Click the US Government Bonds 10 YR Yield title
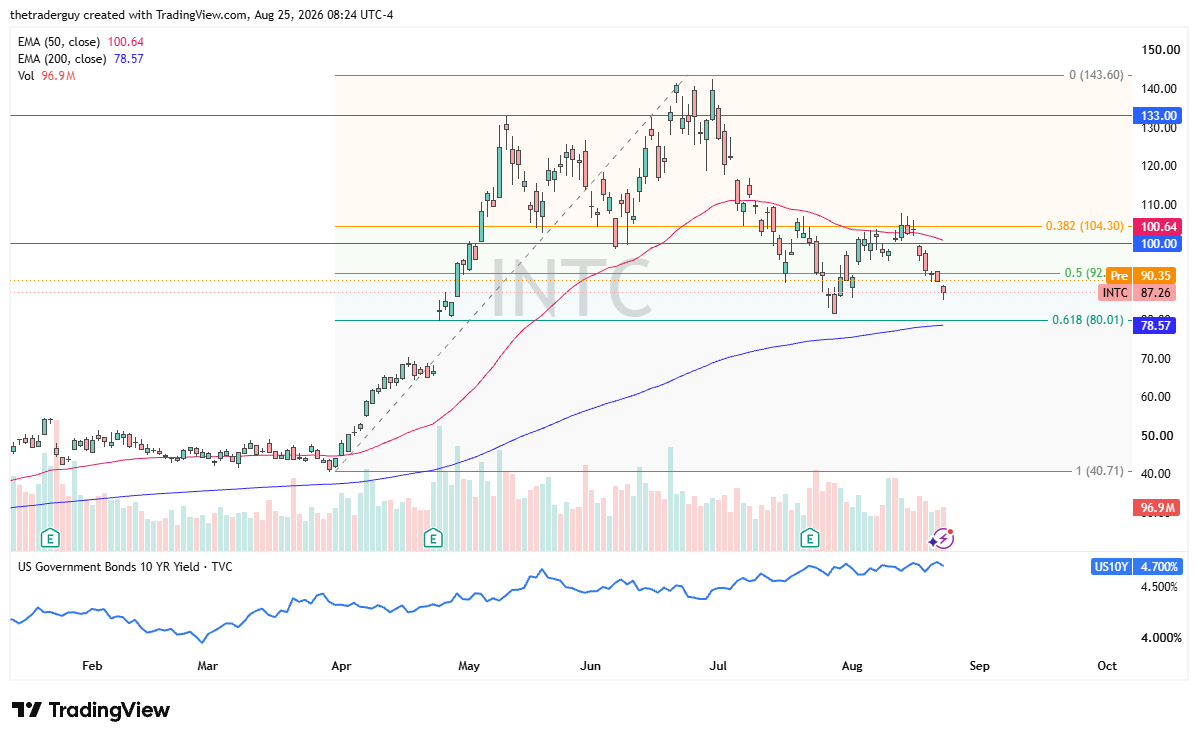Viewport: 1198px width, 740px height. click(125, 567)
